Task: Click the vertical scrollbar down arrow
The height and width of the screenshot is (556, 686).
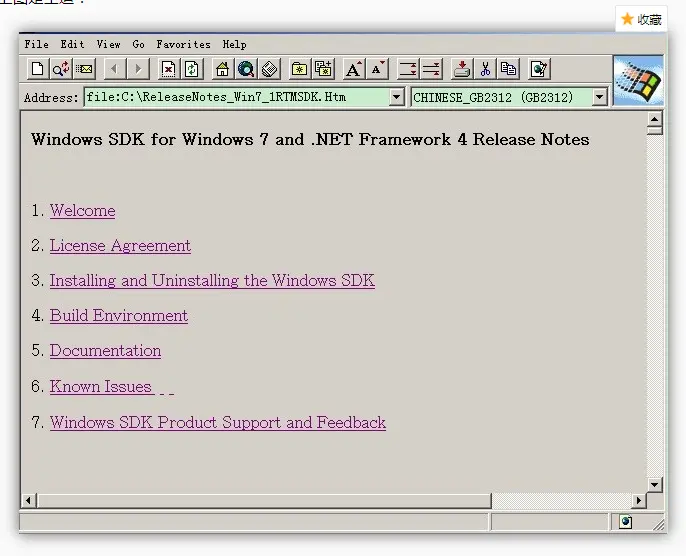Action: 654,484
